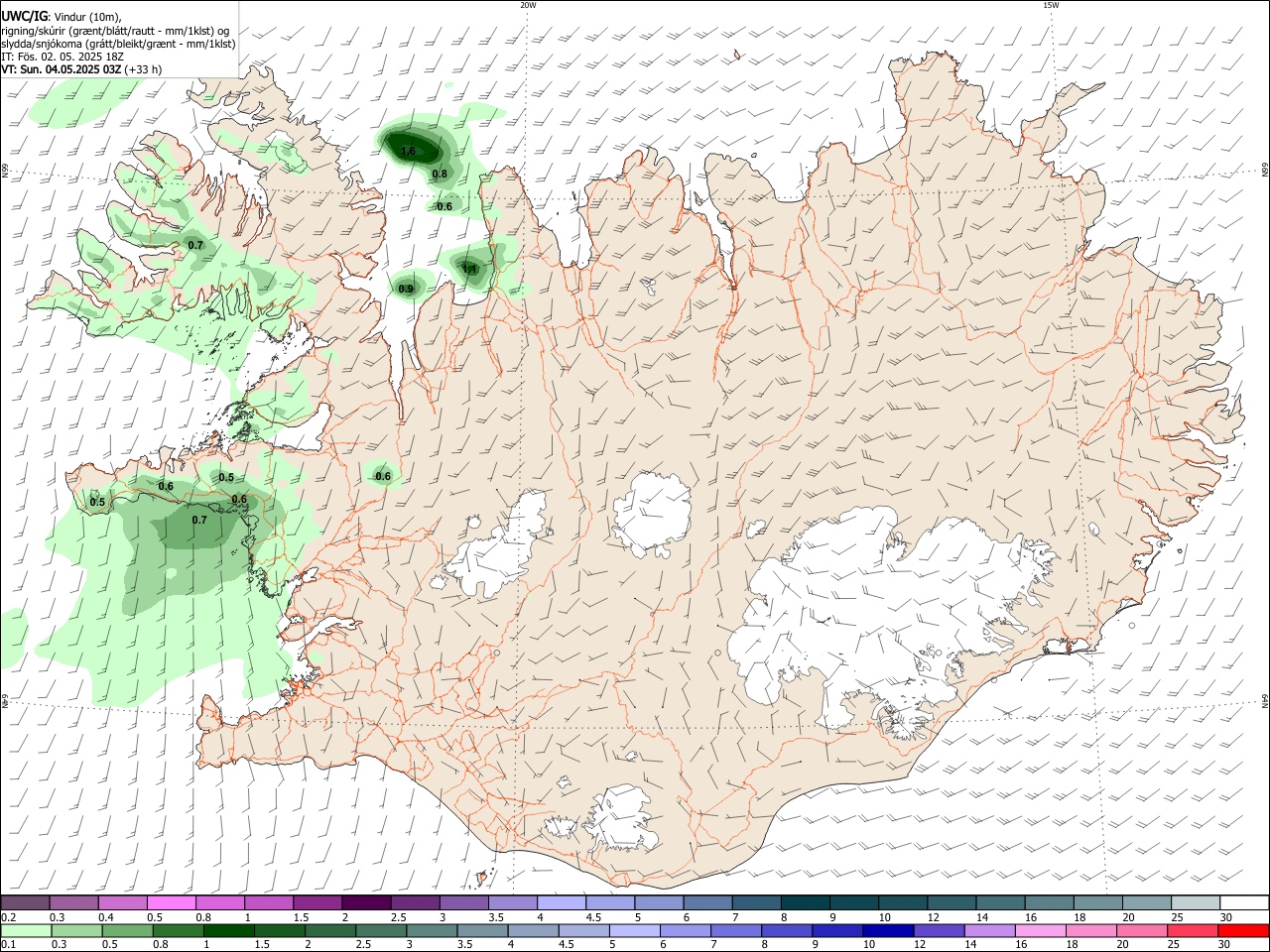This screenshot has width=1270, height=952.
Task: Click the 1.6 dark green rain cell core
Action: pos(412,148)
